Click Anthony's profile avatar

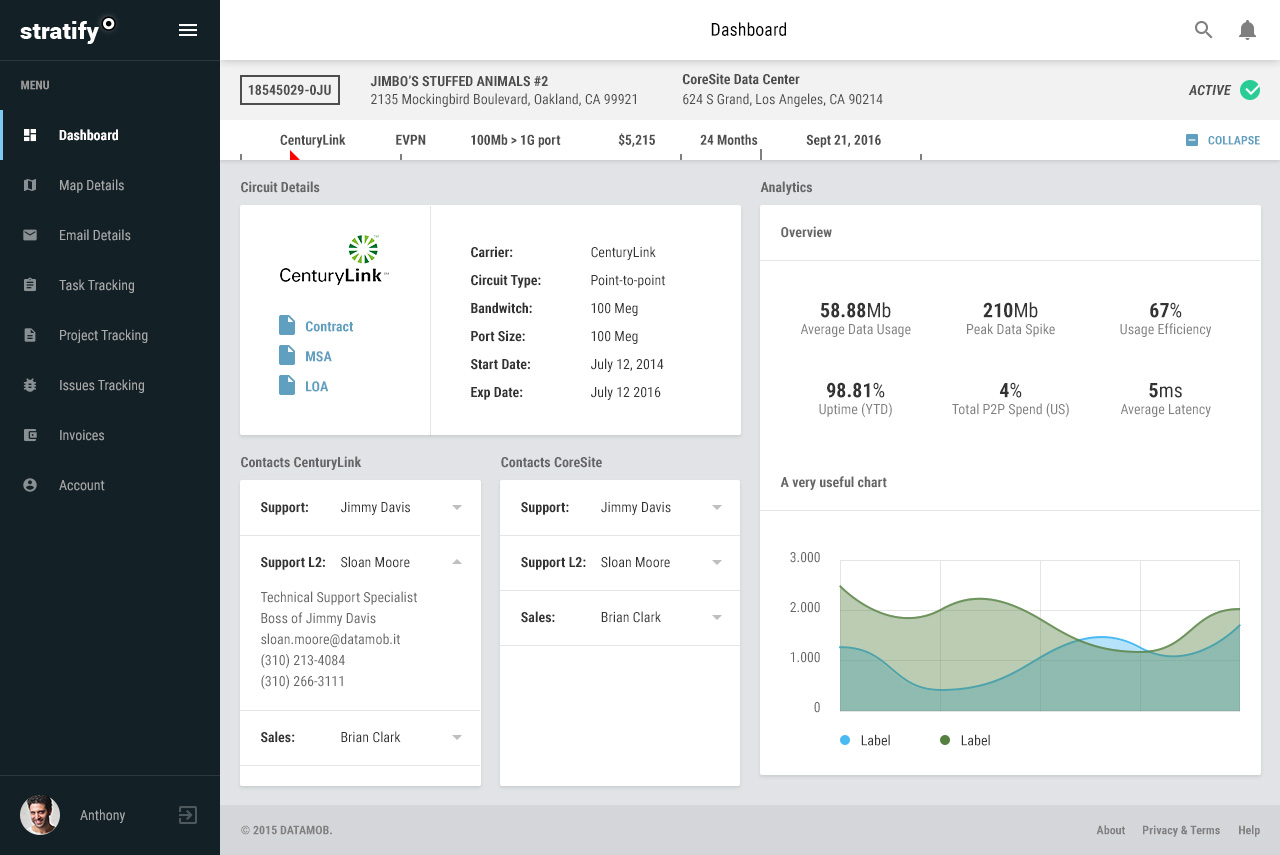pos(40,815)
